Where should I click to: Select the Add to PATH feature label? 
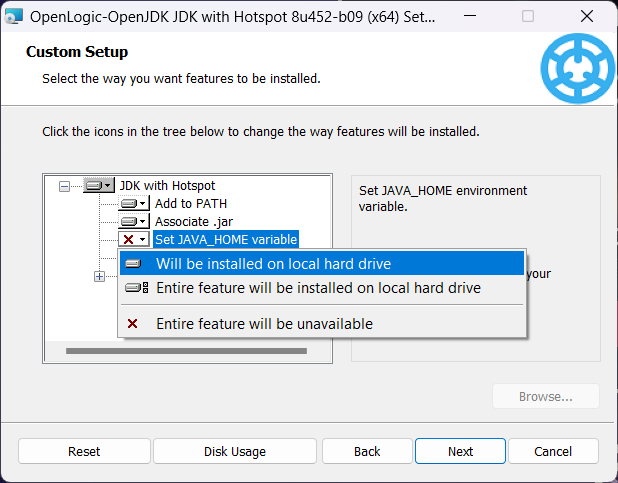pos(190,204)
